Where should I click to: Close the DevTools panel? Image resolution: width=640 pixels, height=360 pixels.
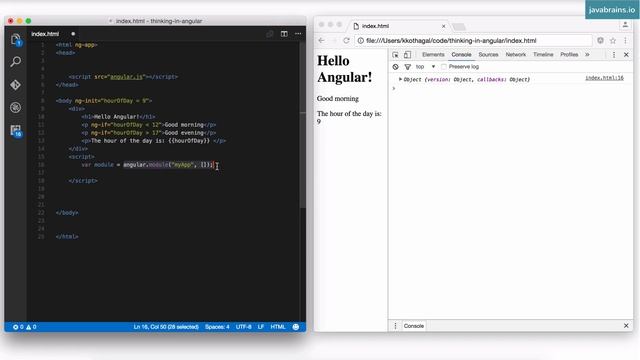coord(626,55)
